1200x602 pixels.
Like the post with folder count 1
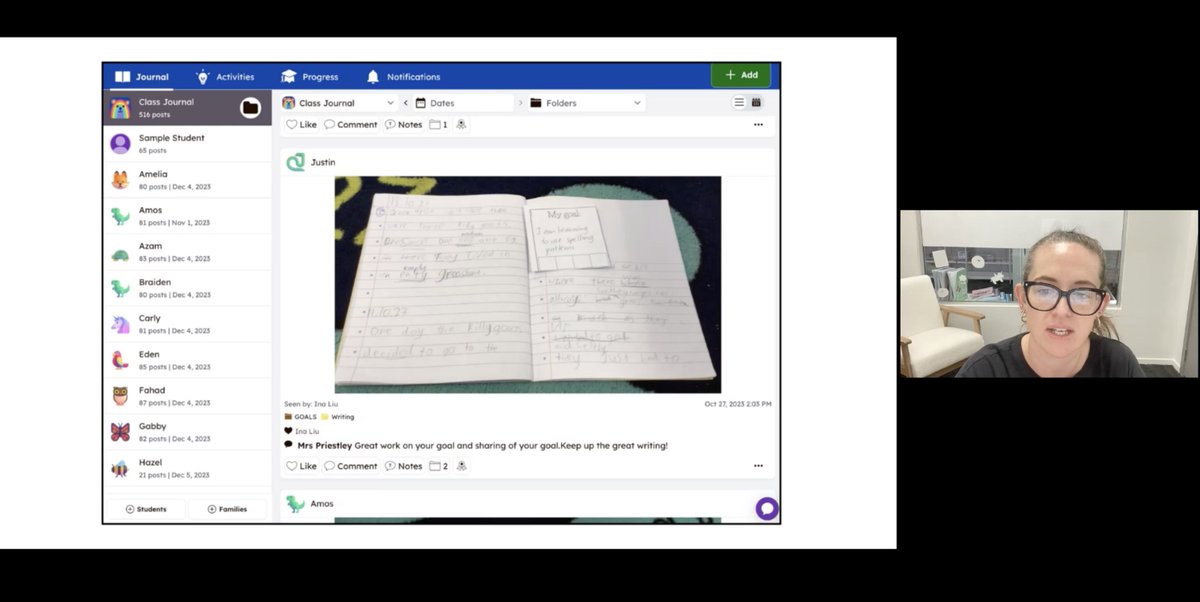[x=301, y=125]
